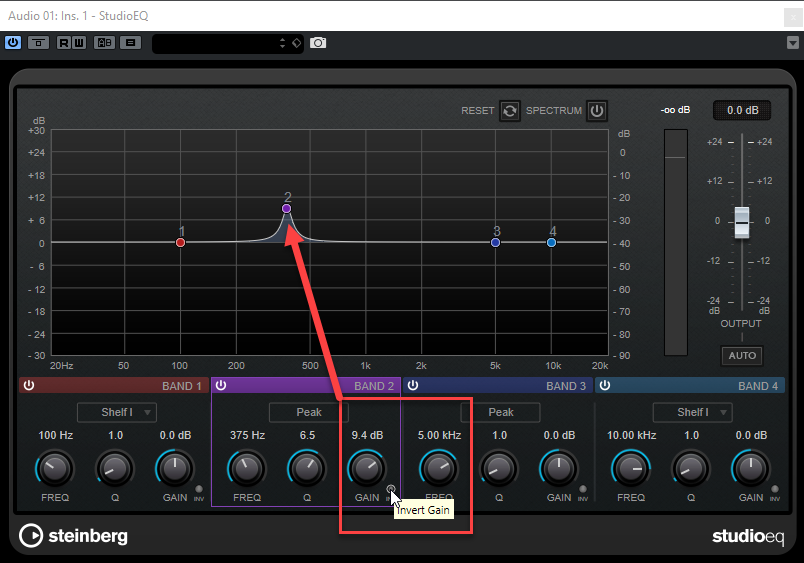Click Band 2 Q knob
804x563 pixels.
[307, 468]
